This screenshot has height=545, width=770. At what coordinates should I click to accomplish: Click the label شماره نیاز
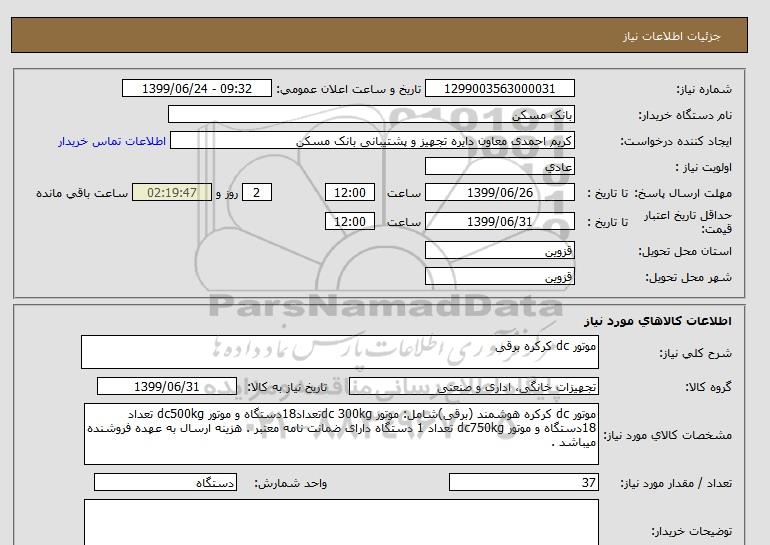[704, 89]
